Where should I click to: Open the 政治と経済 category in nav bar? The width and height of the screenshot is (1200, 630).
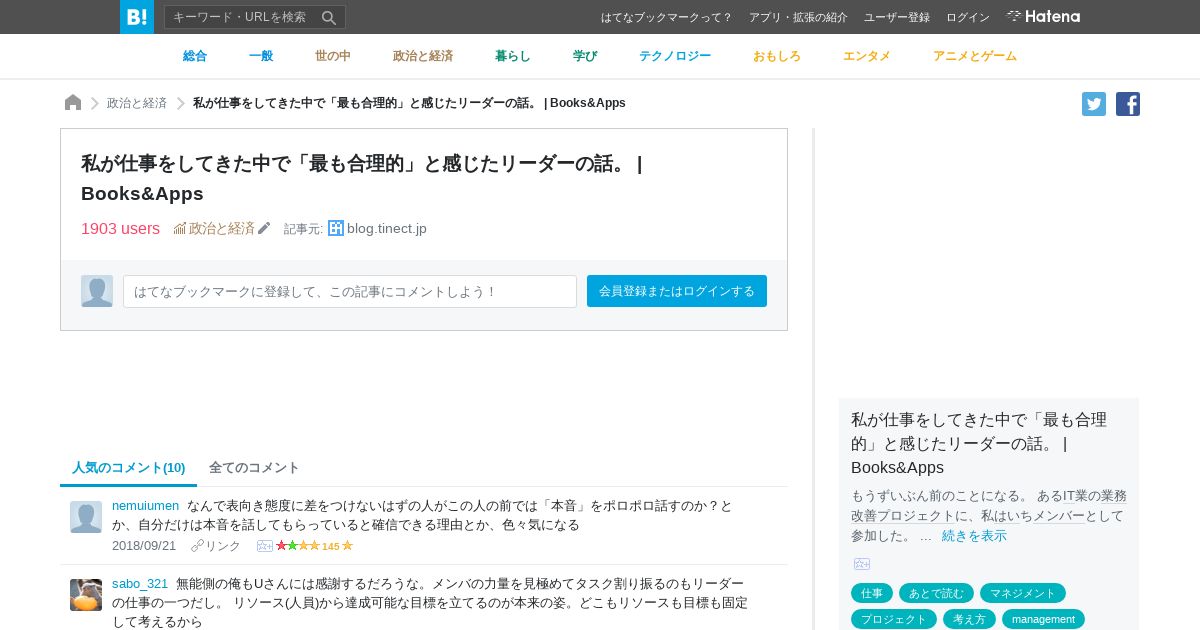(423, 56)
